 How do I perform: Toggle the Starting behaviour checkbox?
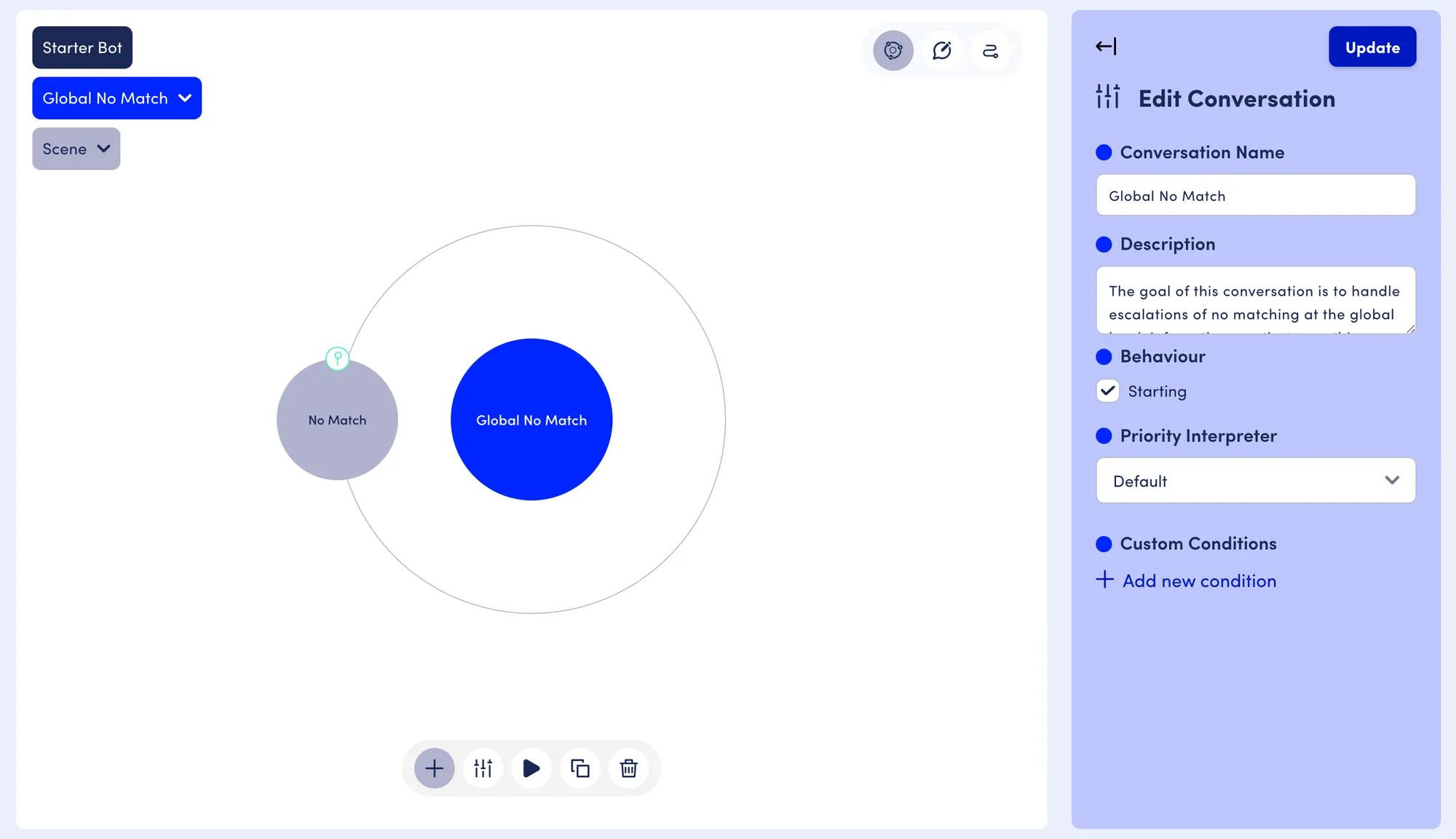pos(1108,391)
